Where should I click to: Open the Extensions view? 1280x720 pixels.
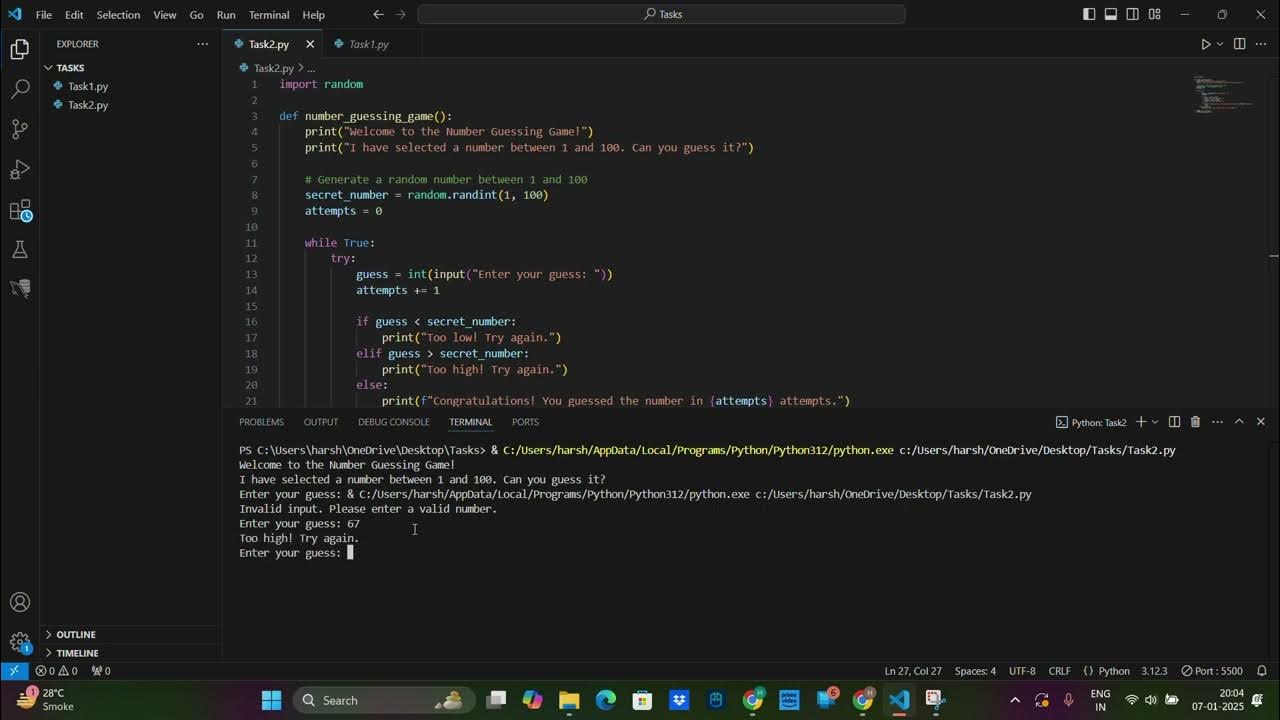pos(19,210)
